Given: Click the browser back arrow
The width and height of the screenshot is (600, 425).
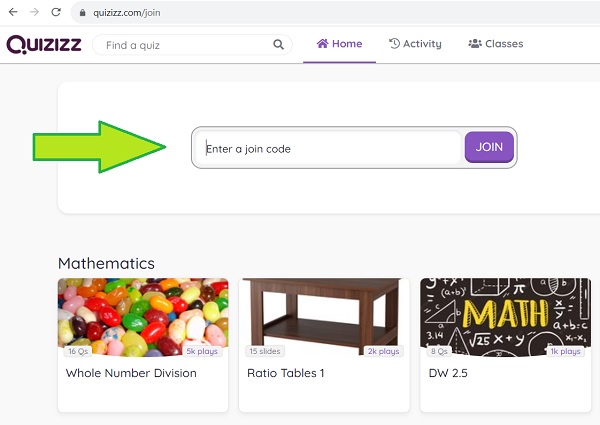Looking at the screenshot, I should (12, 12).
